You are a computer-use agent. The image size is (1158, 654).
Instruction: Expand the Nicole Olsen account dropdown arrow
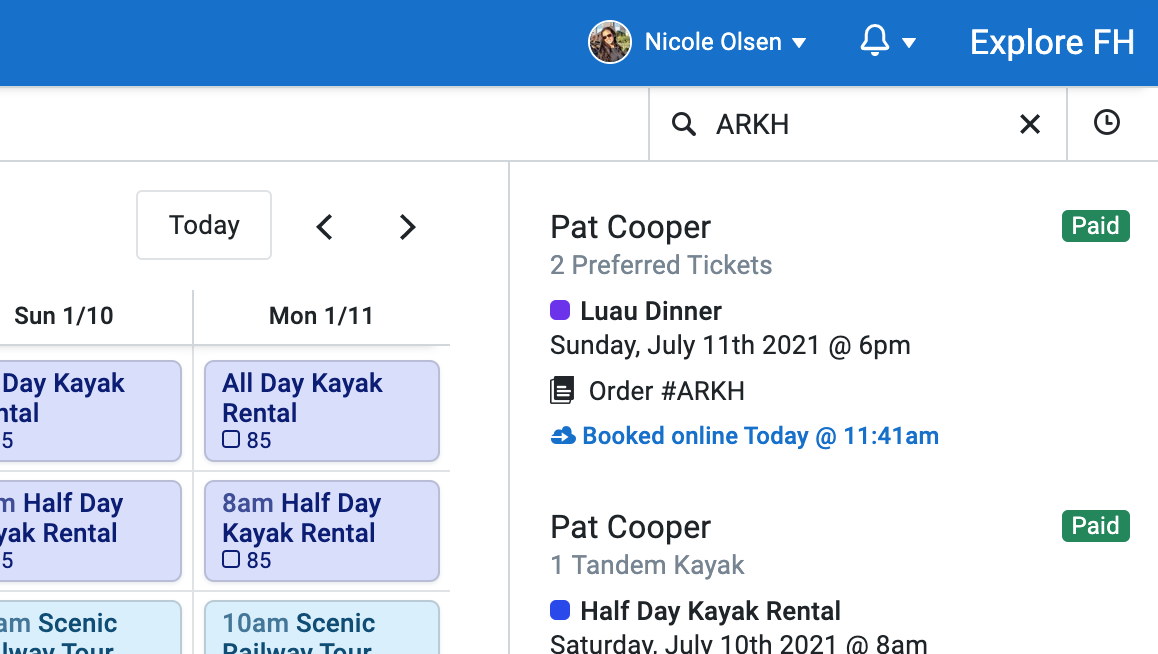[798, 43]
